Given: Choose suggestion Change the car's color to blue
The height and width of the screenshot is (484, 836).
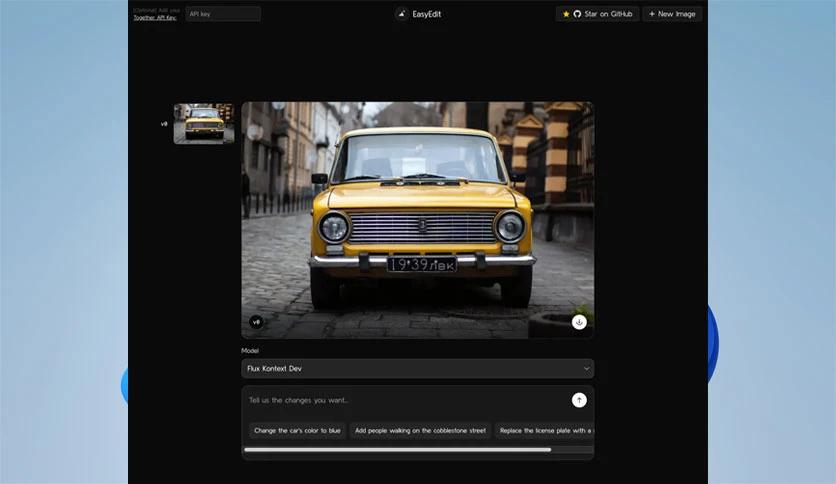Looking at the screenshot, I should [x=297, y=430].
